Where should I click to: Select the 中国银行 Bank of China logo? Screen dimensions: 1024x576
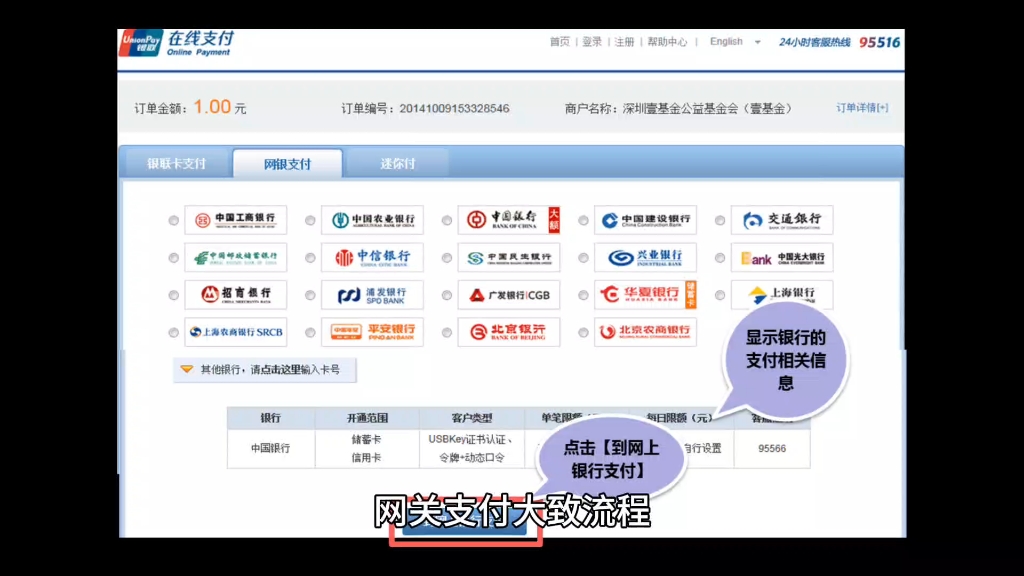509,220
